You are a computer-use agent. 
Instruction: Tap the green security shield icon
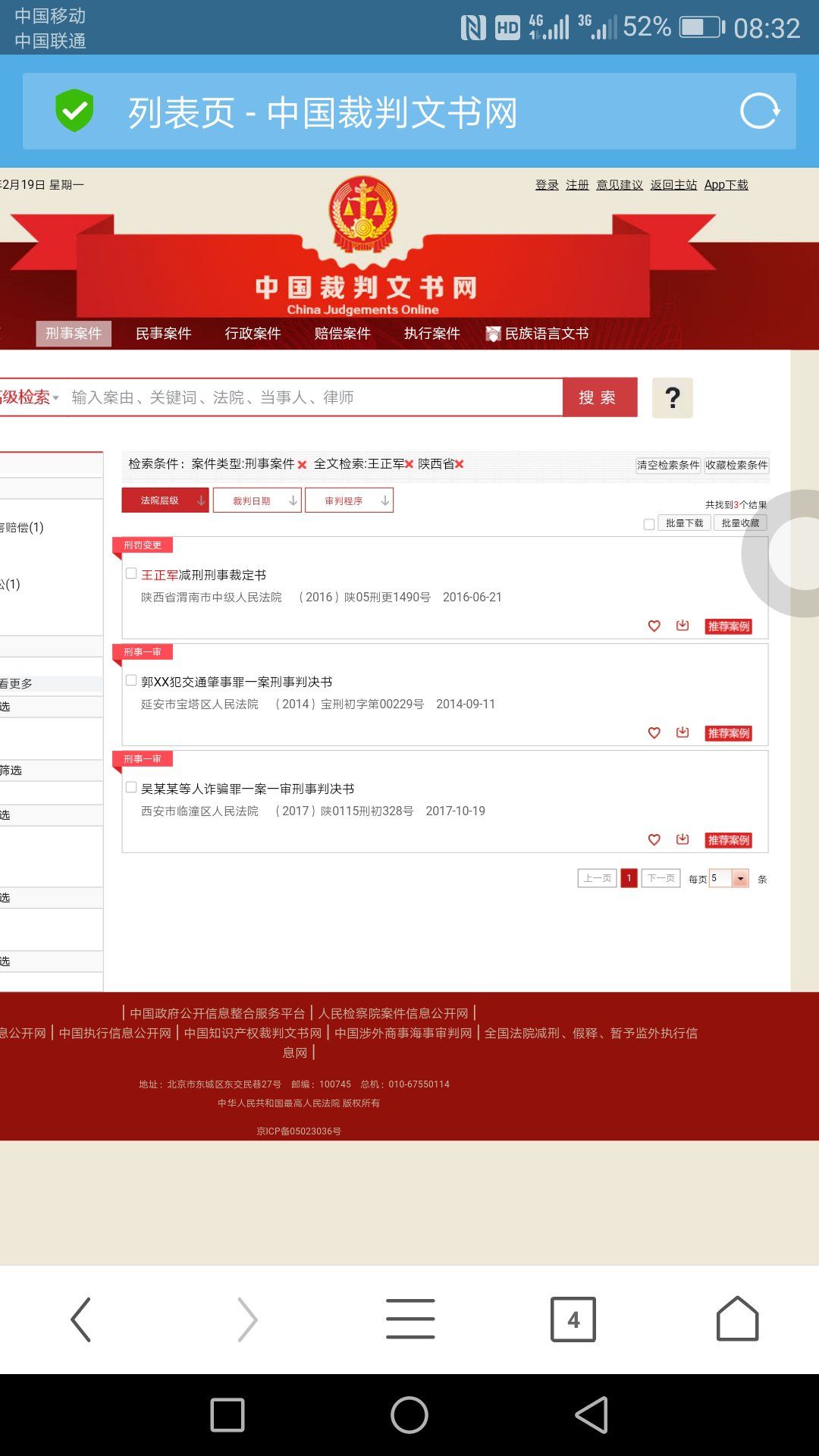[x=74, y=111]
